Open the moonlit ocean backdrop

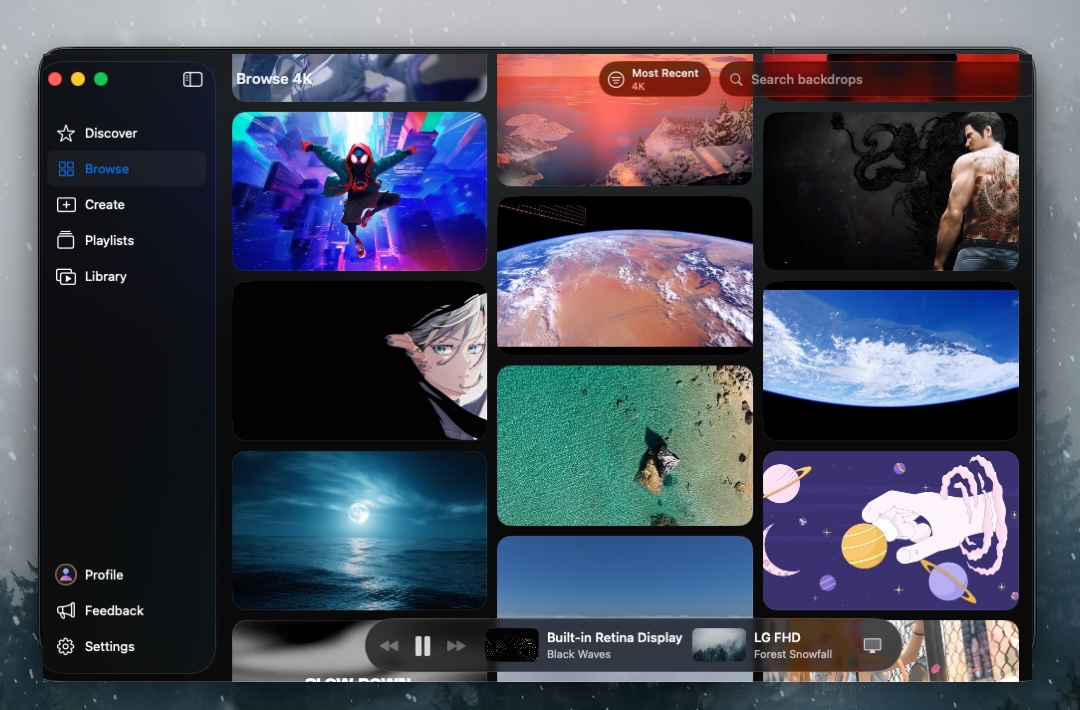point(360,530)
